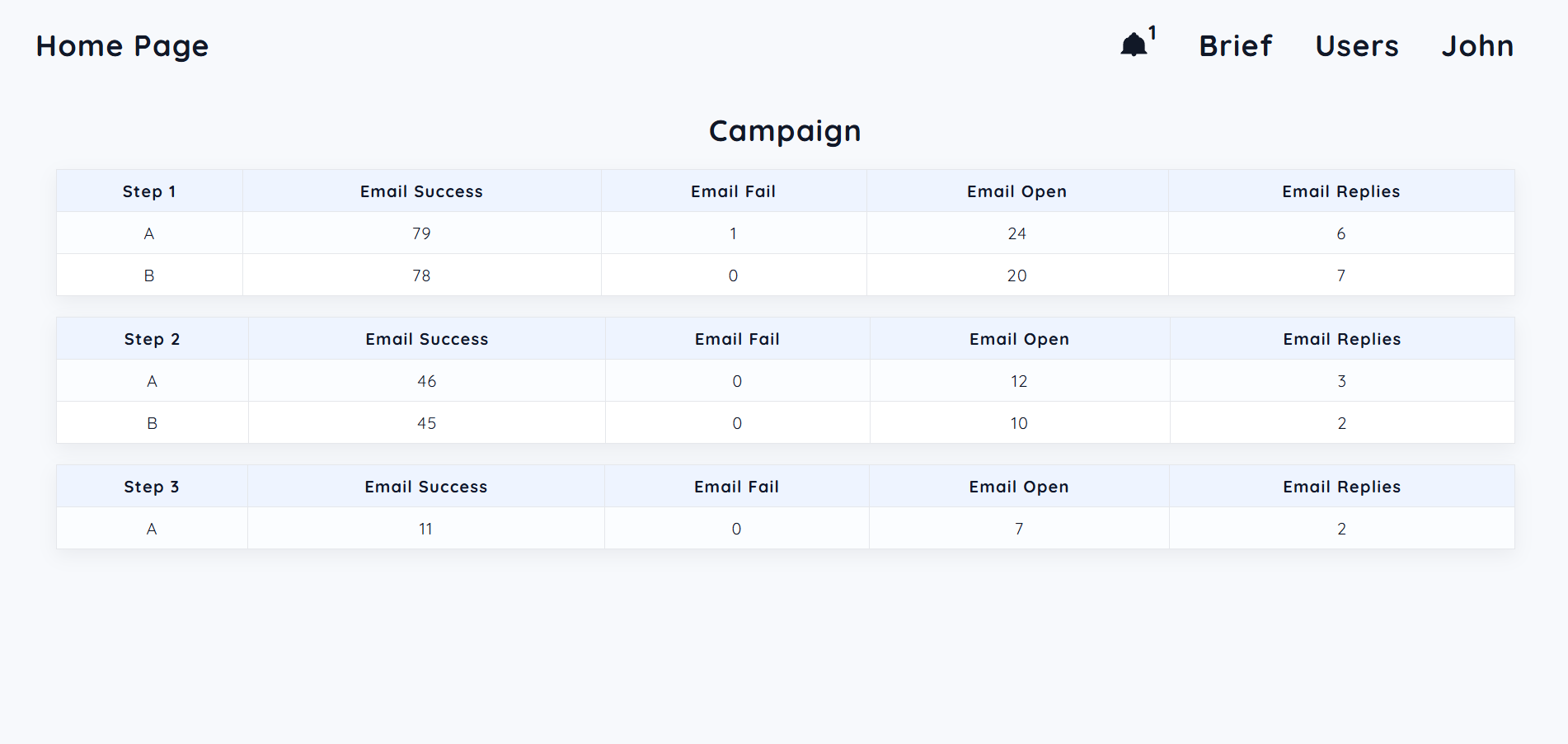Viewport: 1568px width, 744px height.
Task: Click Step 1 Email Open value 24
Action: [1016, 233]
